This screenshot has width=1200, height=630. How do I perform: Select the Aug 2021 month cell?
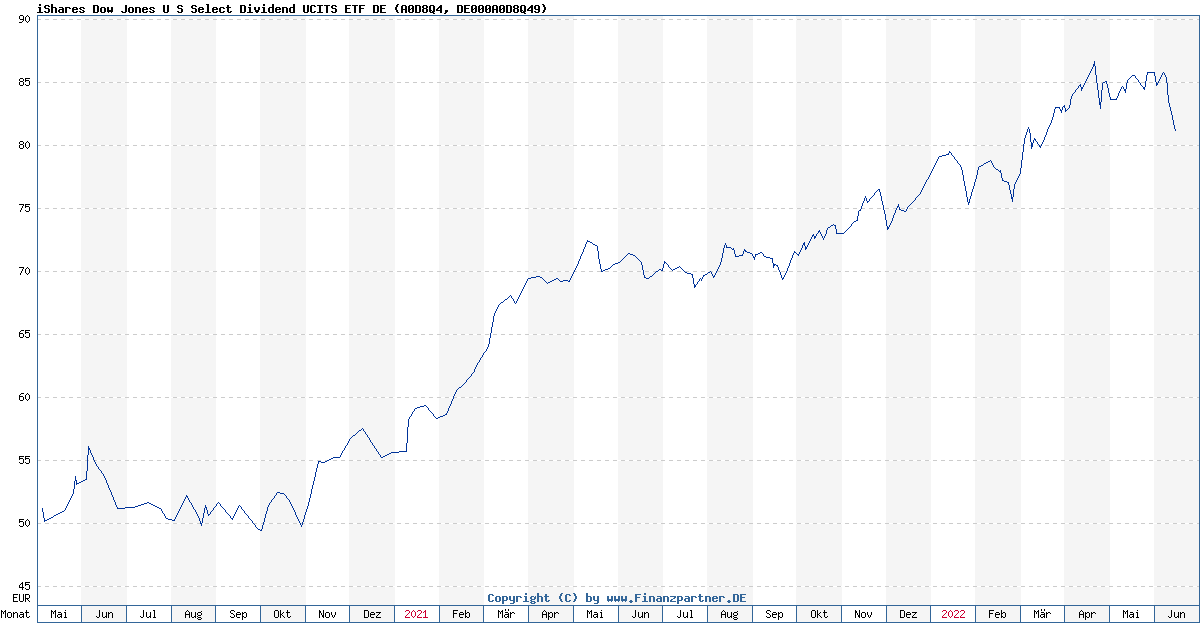click(x=728, y=614)
